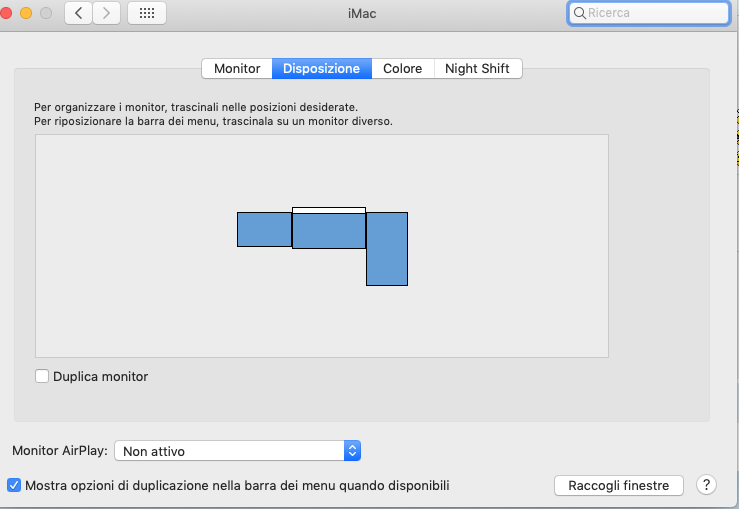Click the AirPlay dropdown blue arrows

[x=352, y=451]
